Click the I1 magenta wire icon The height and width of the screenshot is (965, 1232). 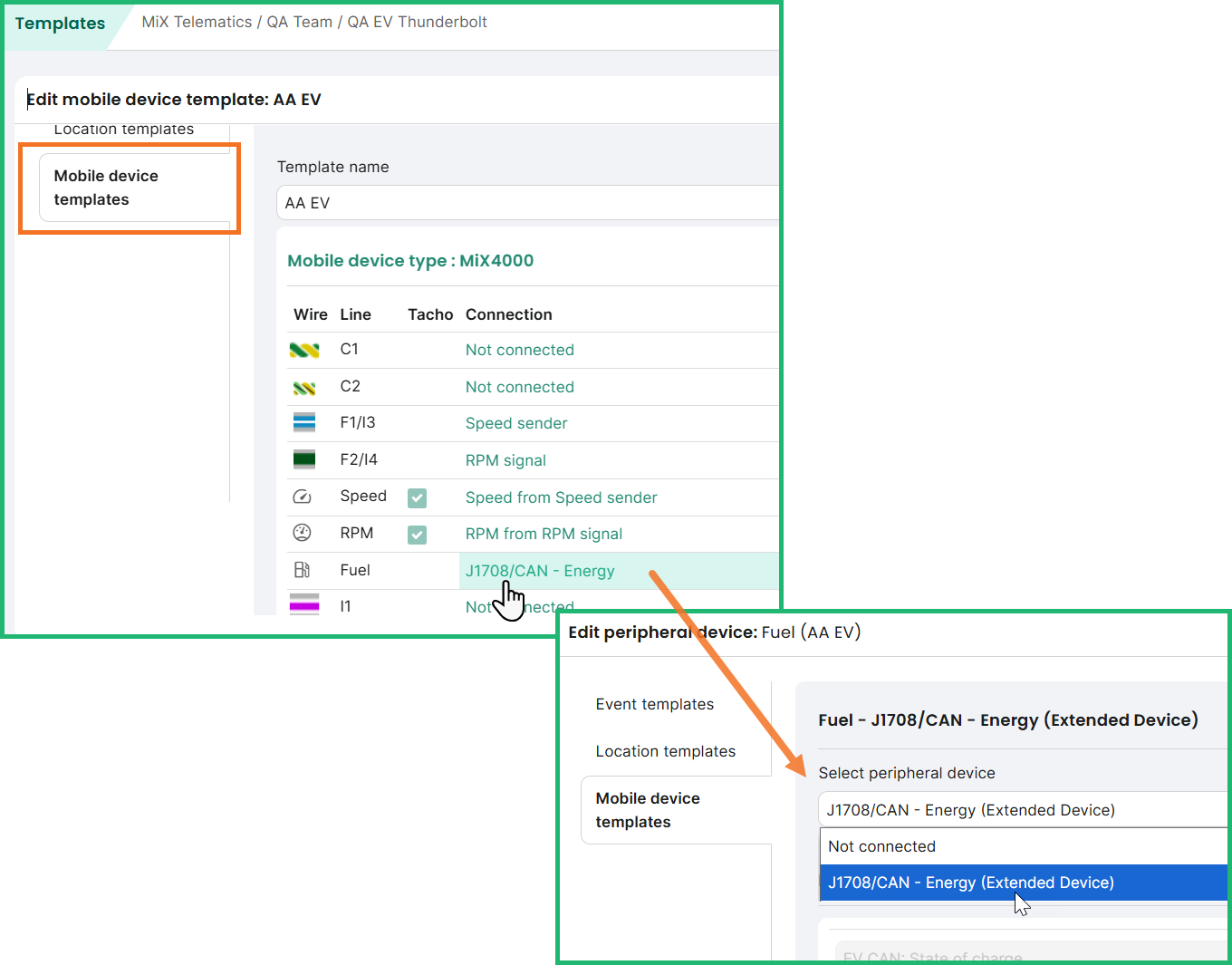pyautogui.click(x=304, y=604)
